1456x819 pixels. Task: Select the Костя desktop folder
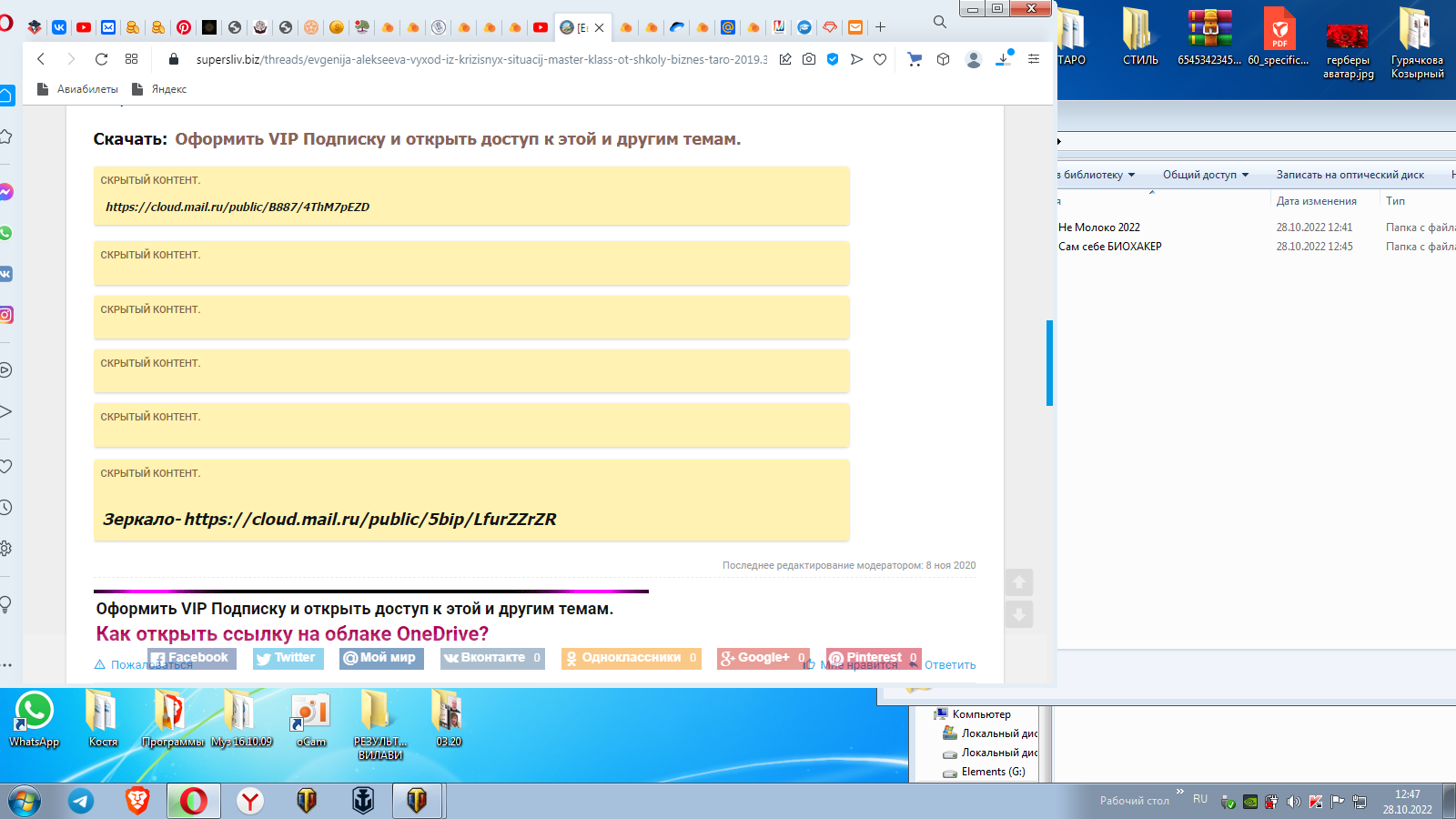pos(103,720)
